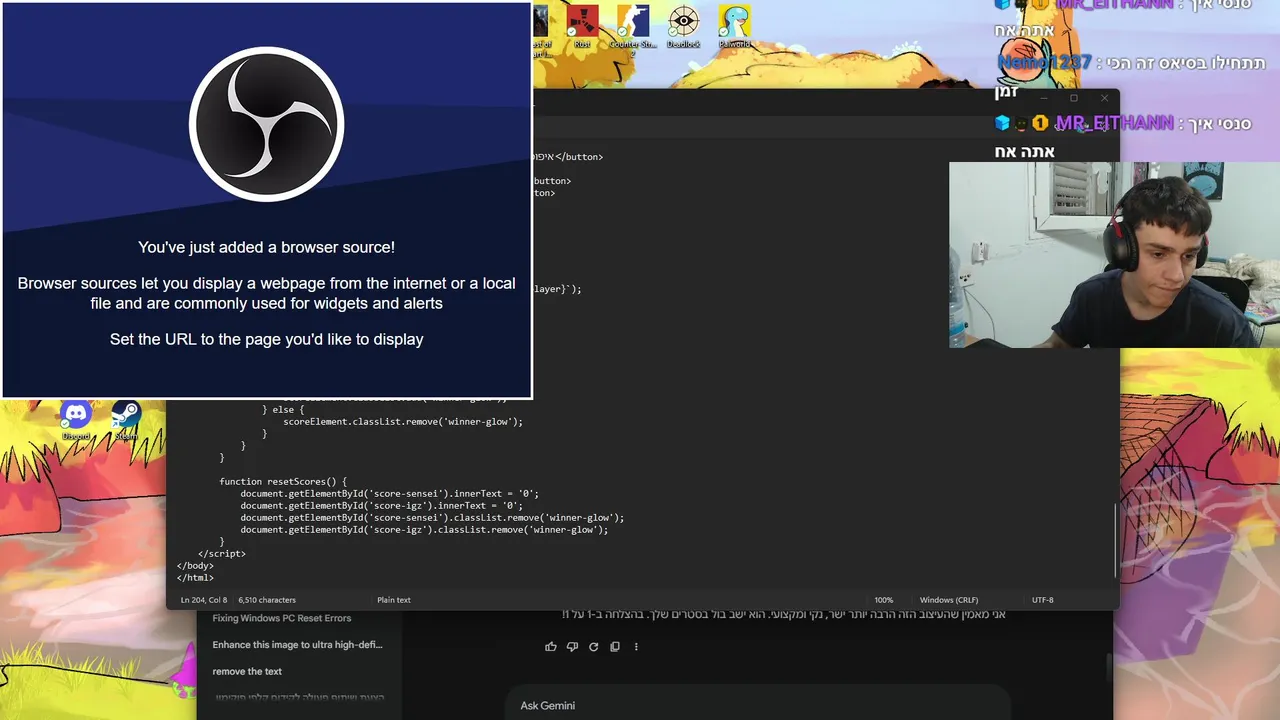Launch the Deadlock desktop icon

pos(684,27)
